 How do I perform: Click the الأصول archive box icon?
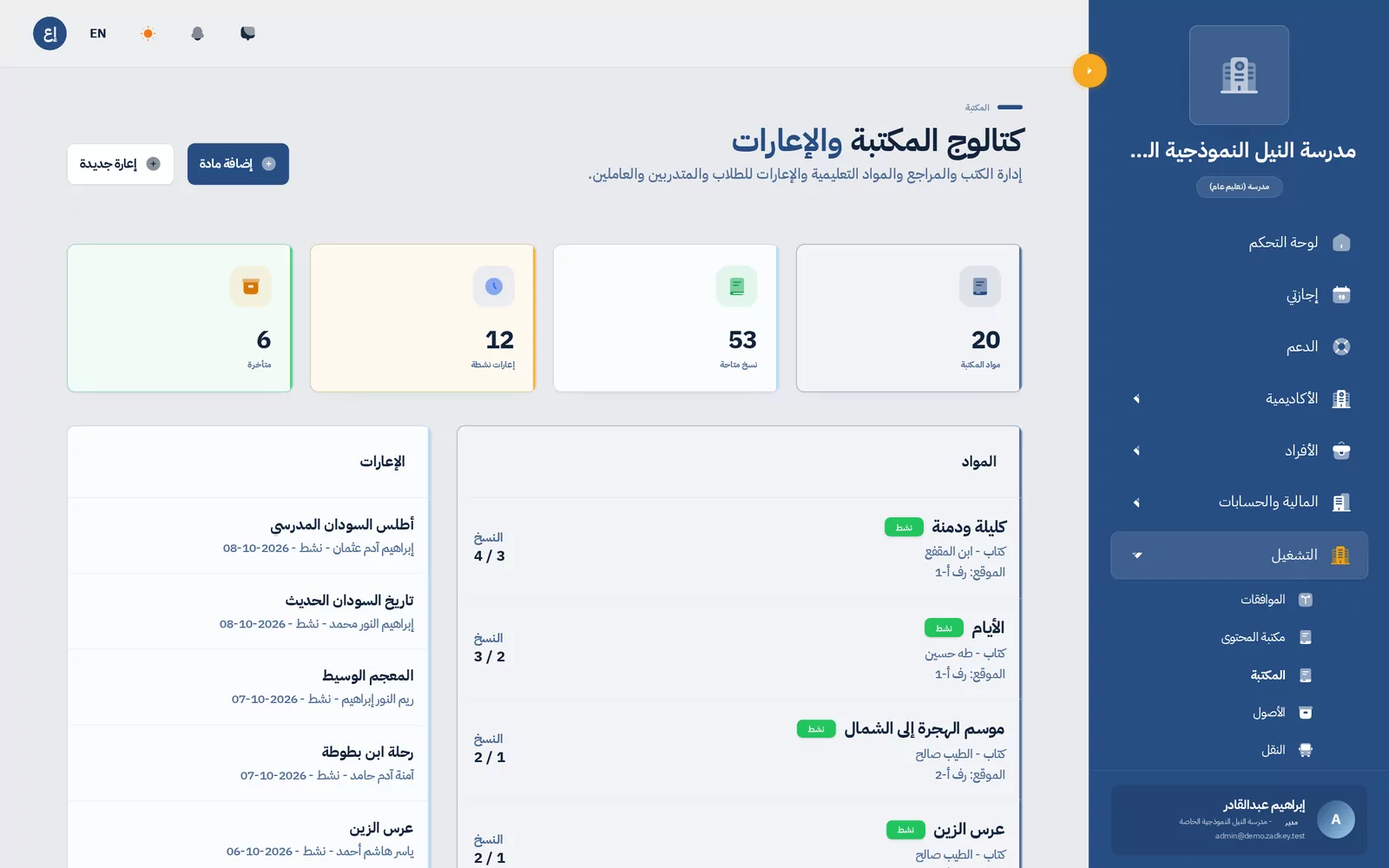tap(1305, 713)
